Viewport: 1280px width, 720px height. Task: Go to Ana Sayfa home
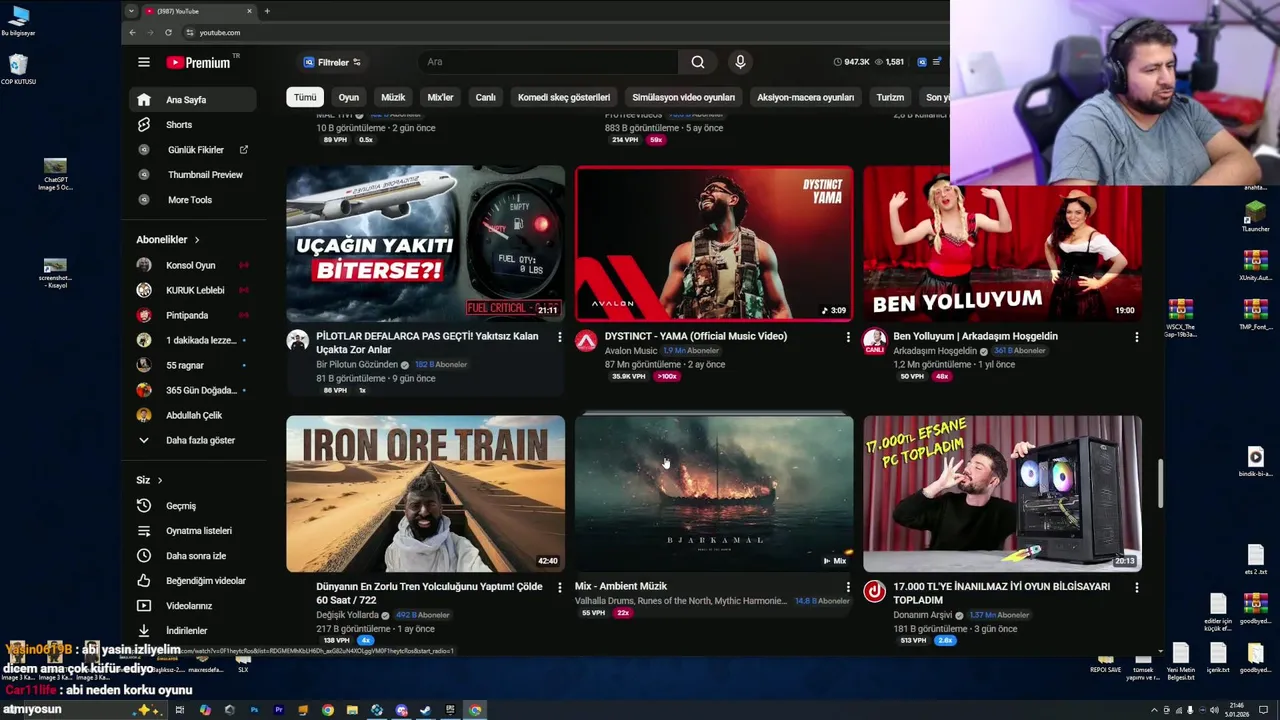click(193, 100)
